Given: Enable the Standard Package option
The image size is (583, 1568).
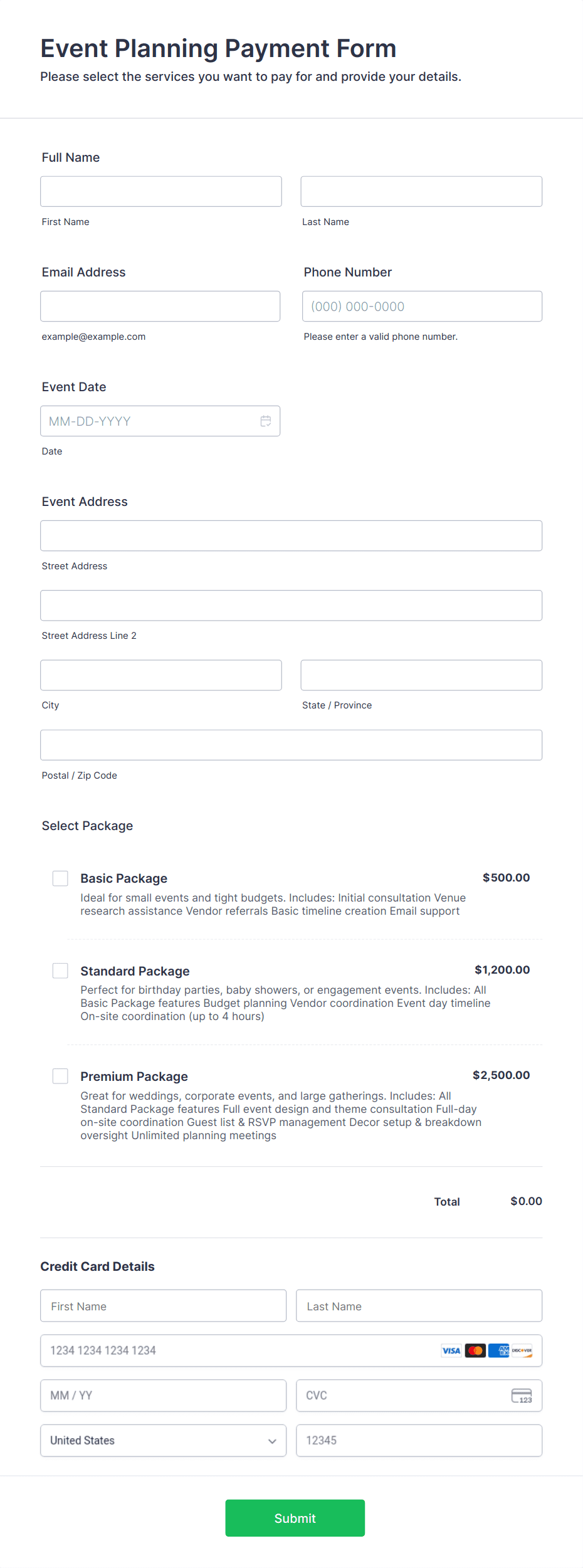Looking at the screenshot, I should point(60,971).
